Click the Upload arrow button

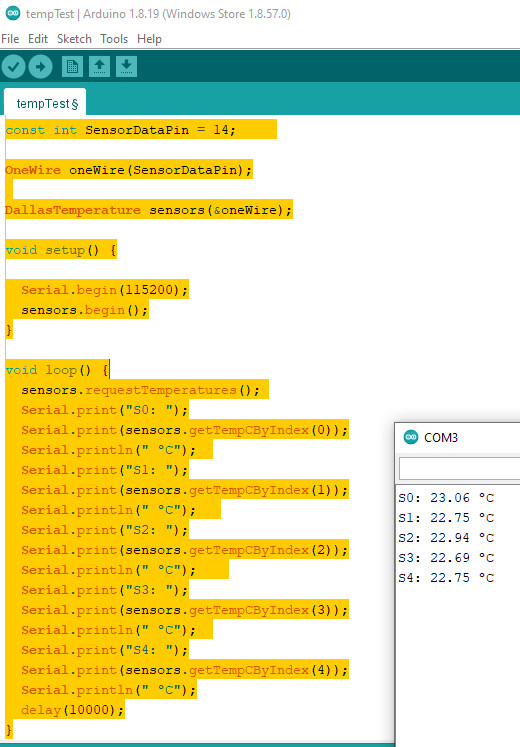pos(40,66)
